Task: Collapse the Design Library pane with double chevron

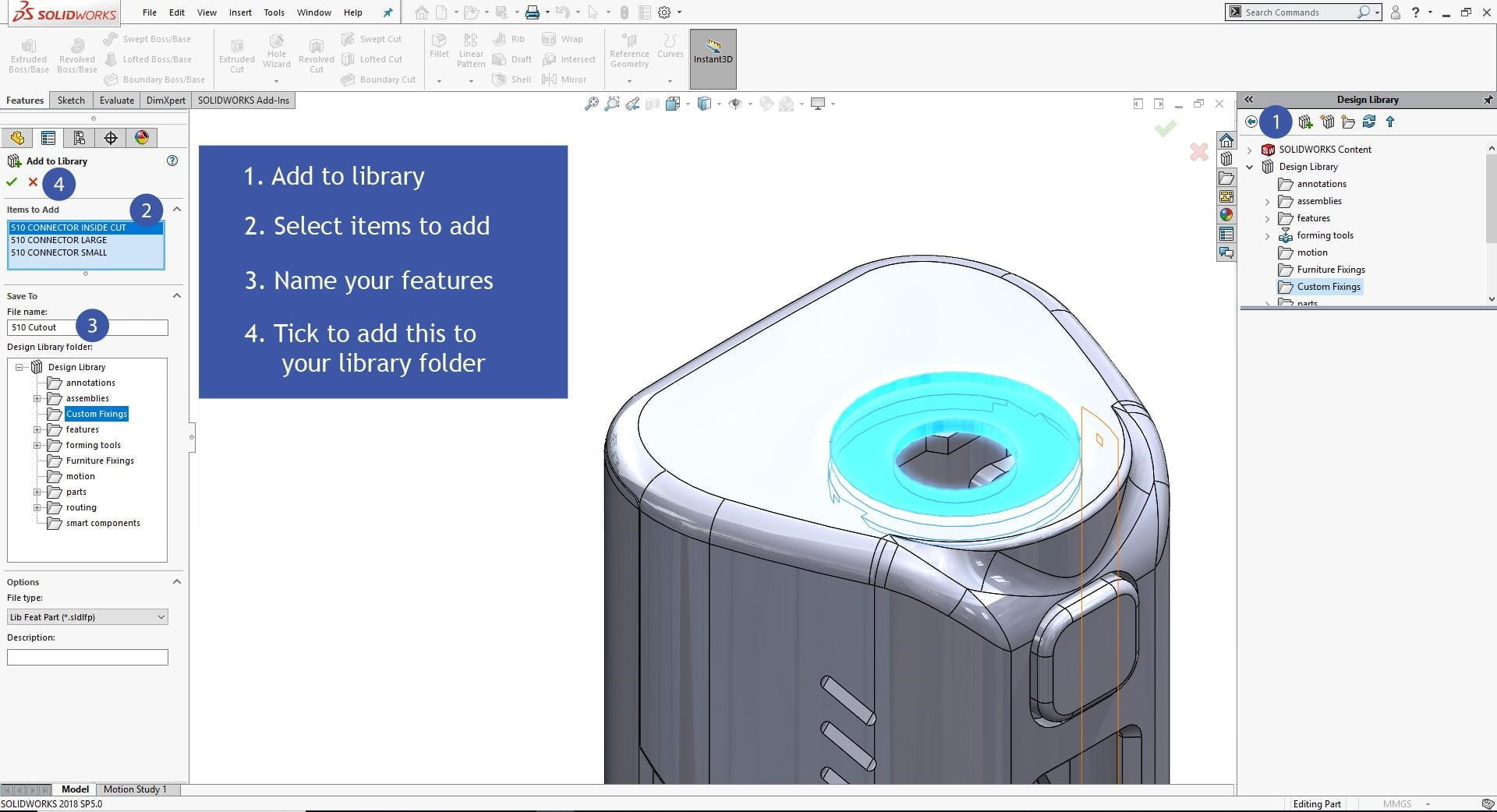Action: coord(1248,100)
